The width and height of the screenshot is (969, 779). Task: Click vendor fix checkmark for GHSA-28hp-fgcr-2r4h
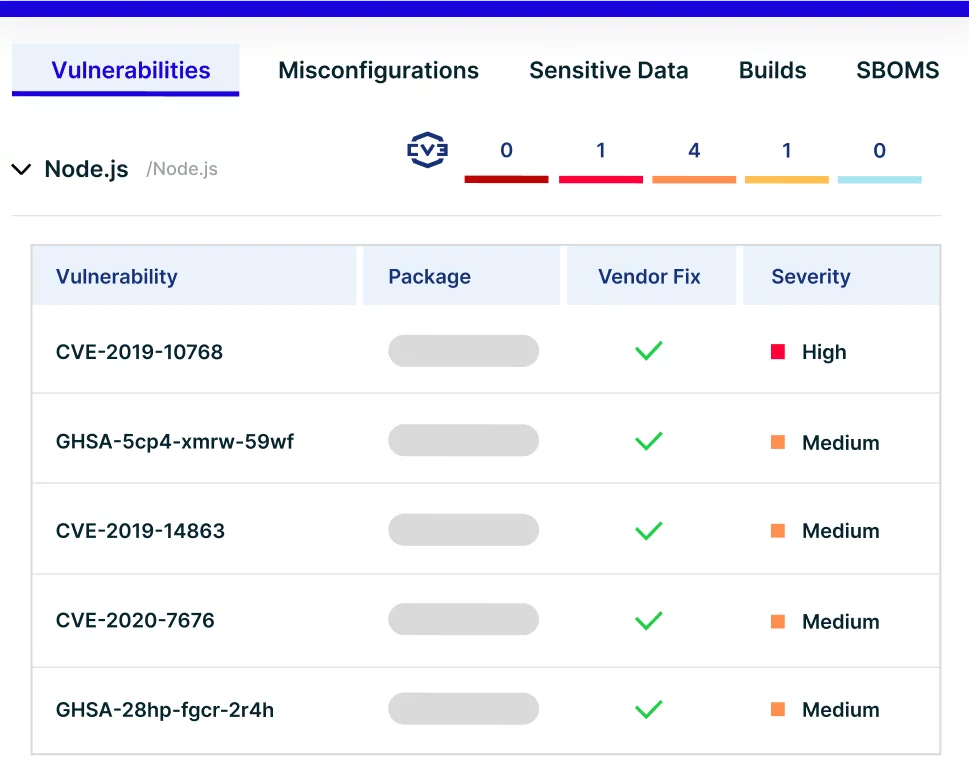coord(649,709)
